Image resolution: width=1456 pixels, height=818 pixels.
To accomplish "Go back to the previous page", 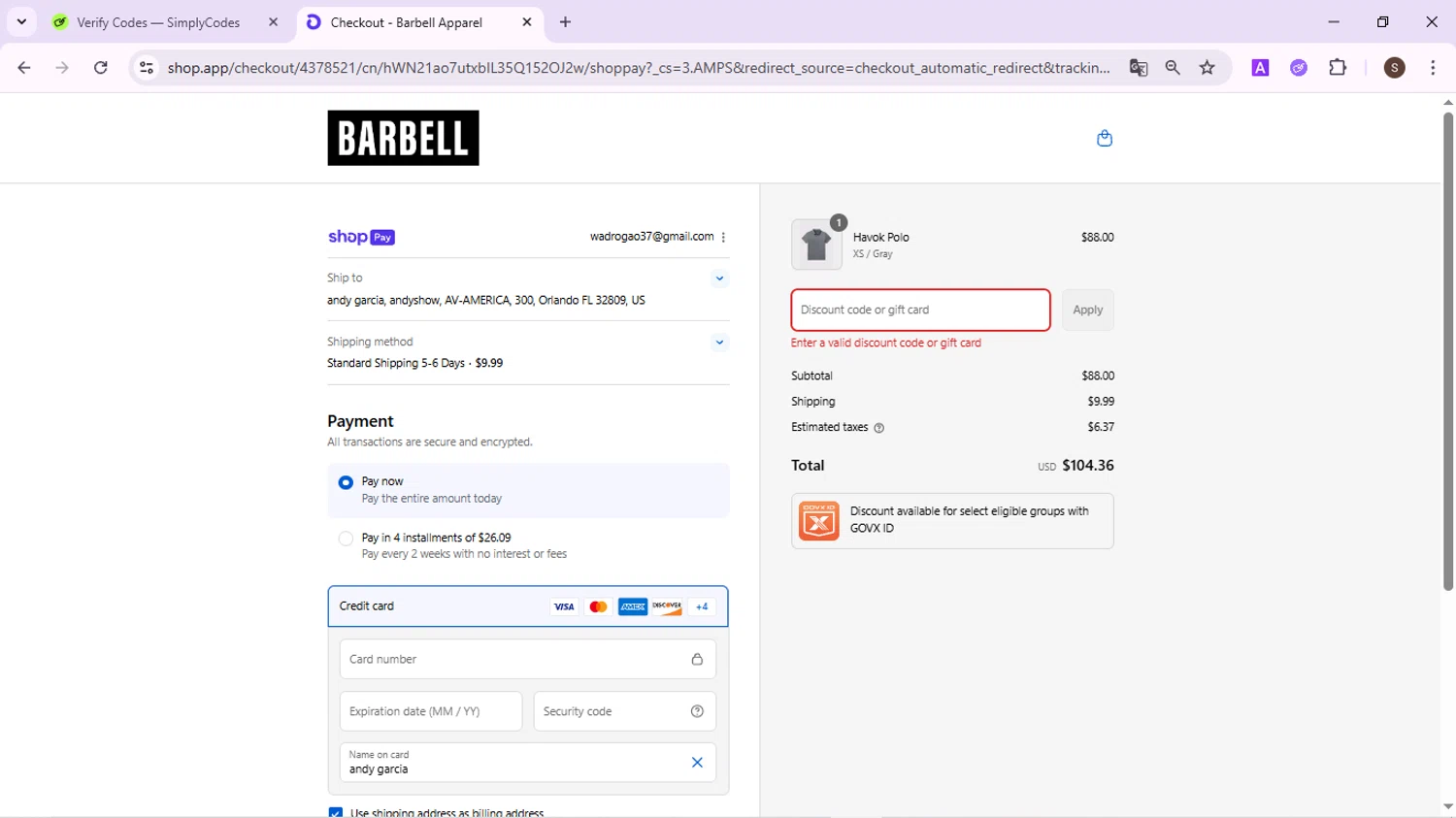I will (x=24, y=68).
